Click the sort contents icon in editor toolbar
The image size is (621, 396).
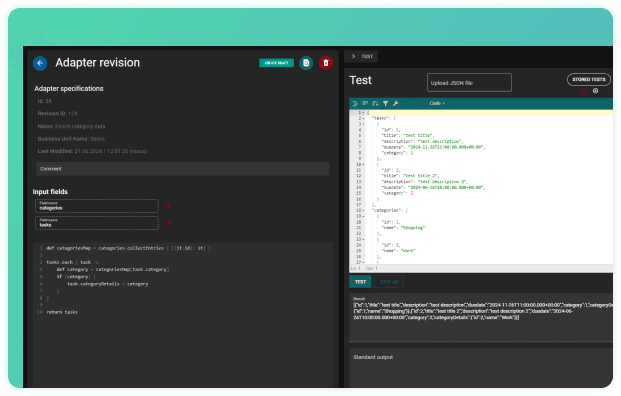tap(375, 103)
